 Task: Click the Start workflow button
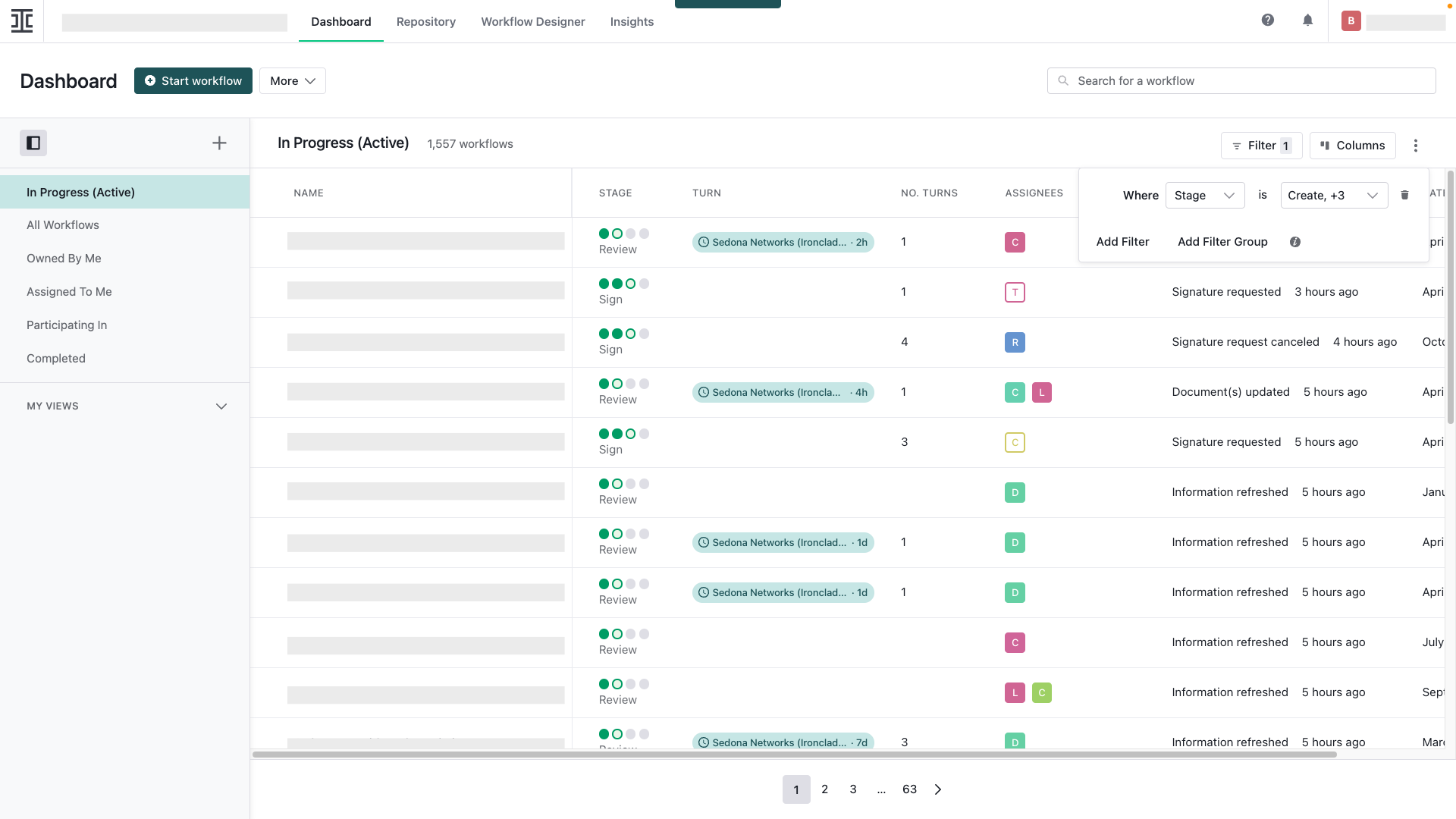click(193, 80)
